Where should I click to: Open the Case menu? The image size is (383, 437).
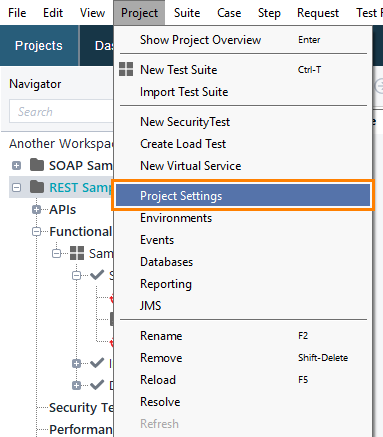point(229,13)
